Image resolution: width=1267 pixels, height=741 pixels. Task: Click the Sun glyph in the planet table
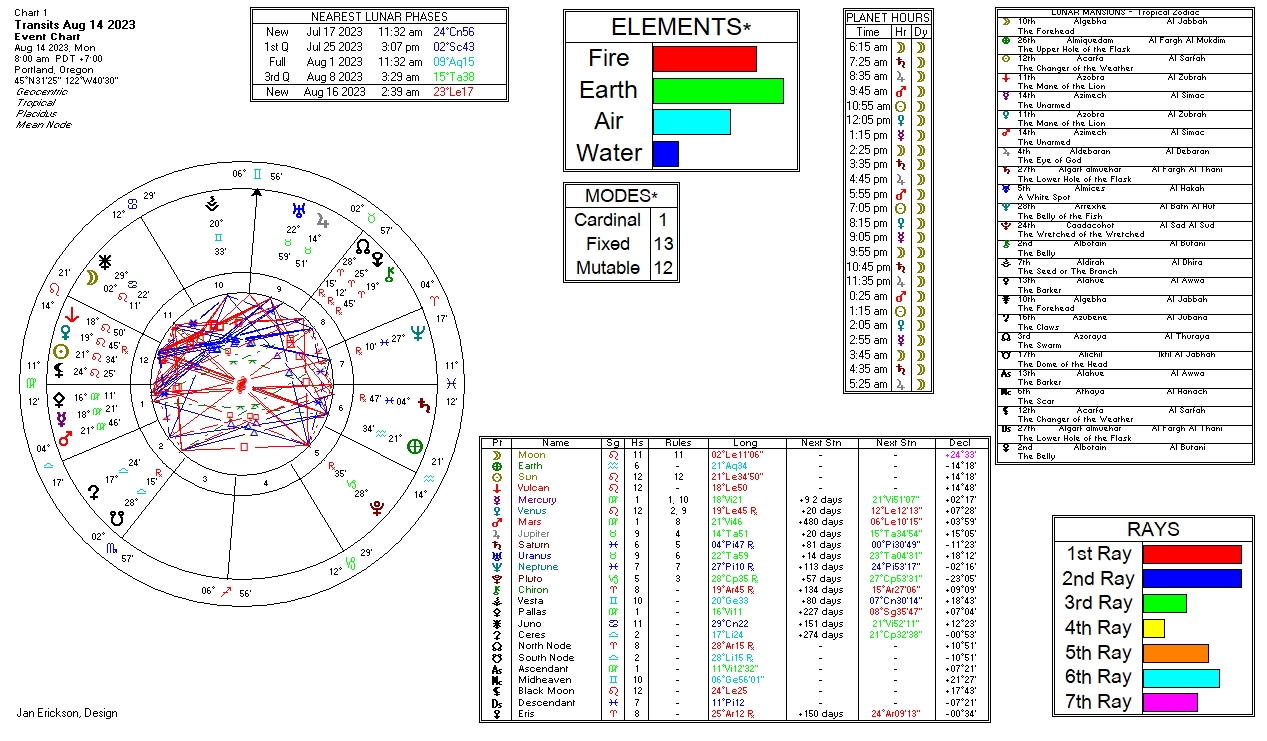496,477
